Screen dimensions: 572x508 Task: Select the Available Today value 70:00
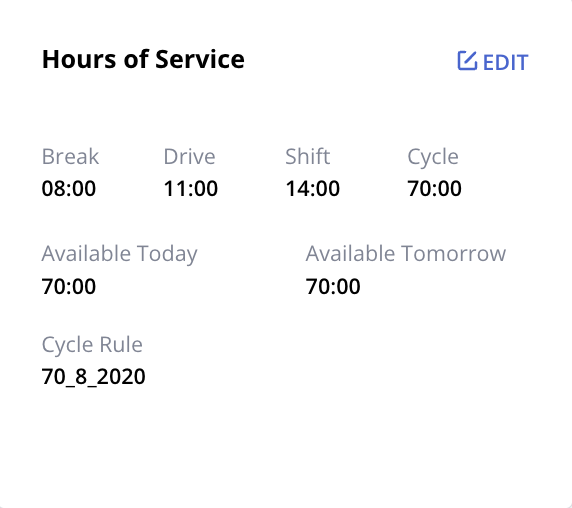(69, 286)
